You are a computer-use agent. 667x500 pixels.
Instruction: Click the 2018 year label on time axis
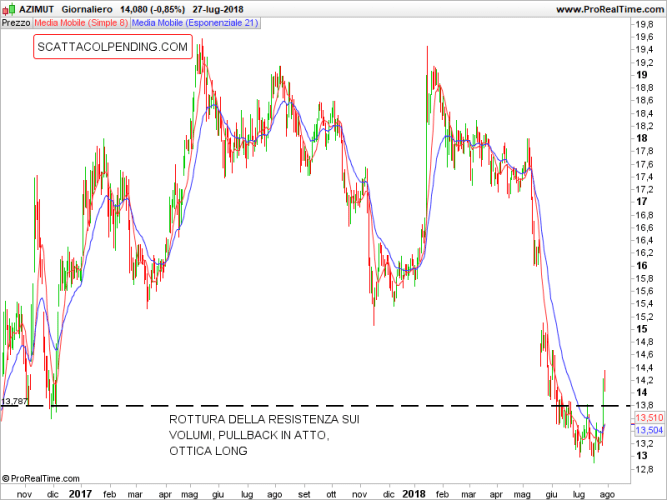point(414,494)
